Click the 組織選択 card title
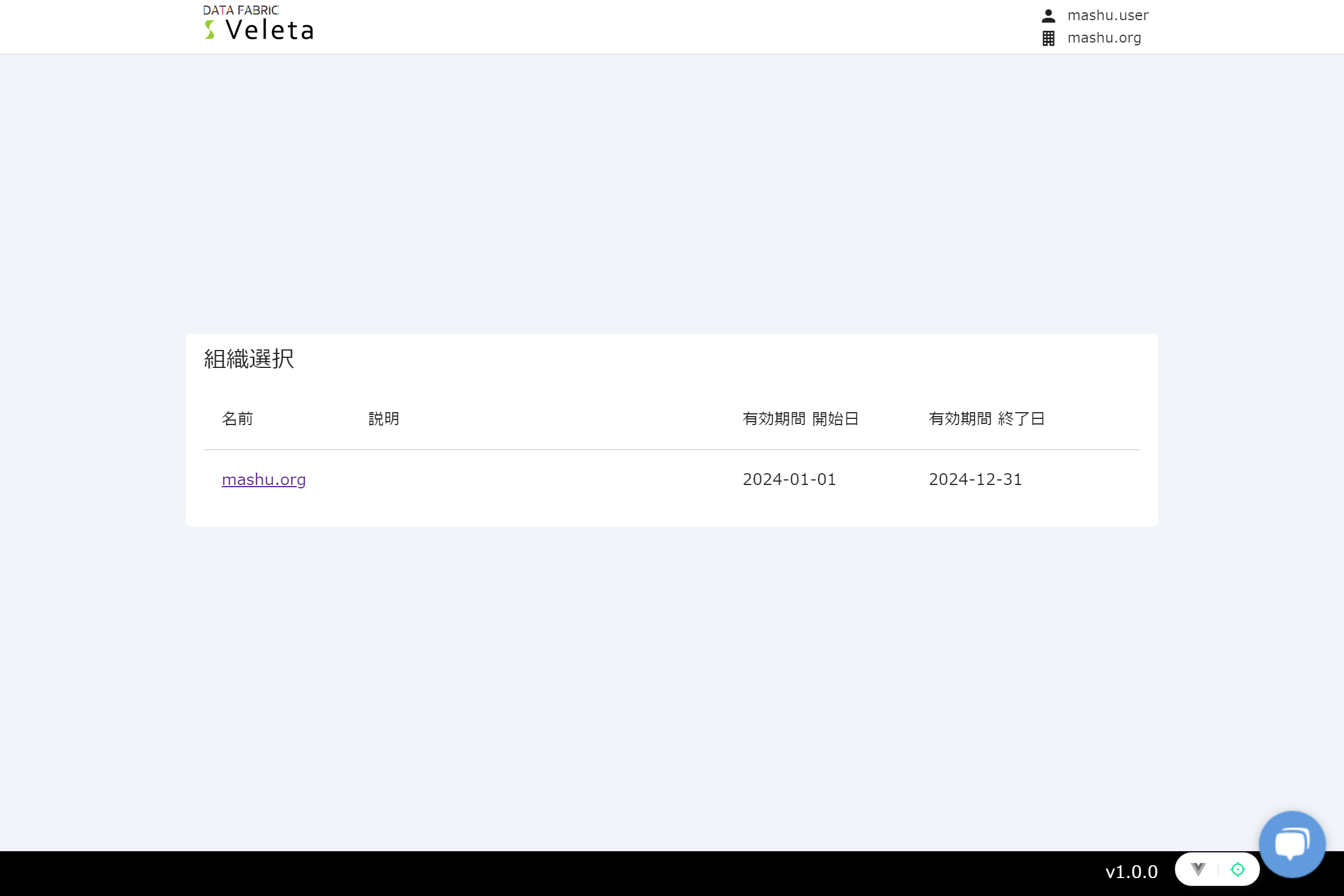The width and height of the screenshot is (1344, 896). coord(249,359)
